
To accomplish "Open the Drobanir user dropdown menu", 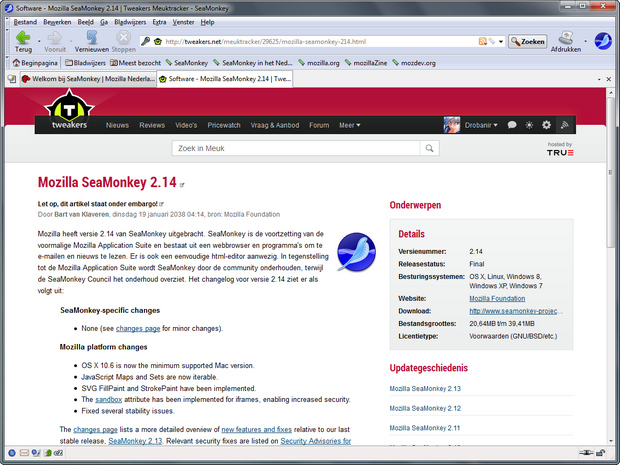I will tap(481, 125).
